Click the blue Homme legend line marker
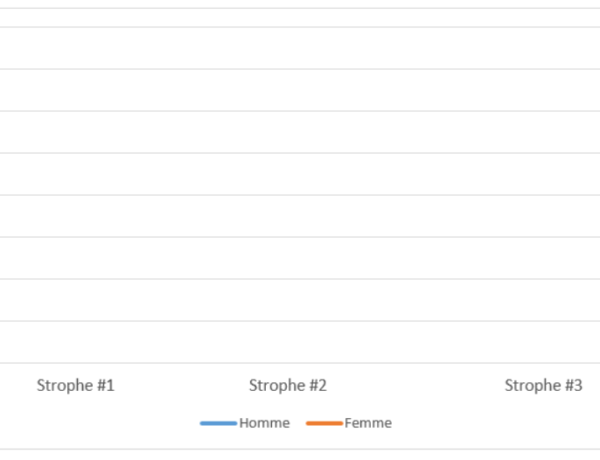Viewport: 600px width, 460px height. pos(218,423)
